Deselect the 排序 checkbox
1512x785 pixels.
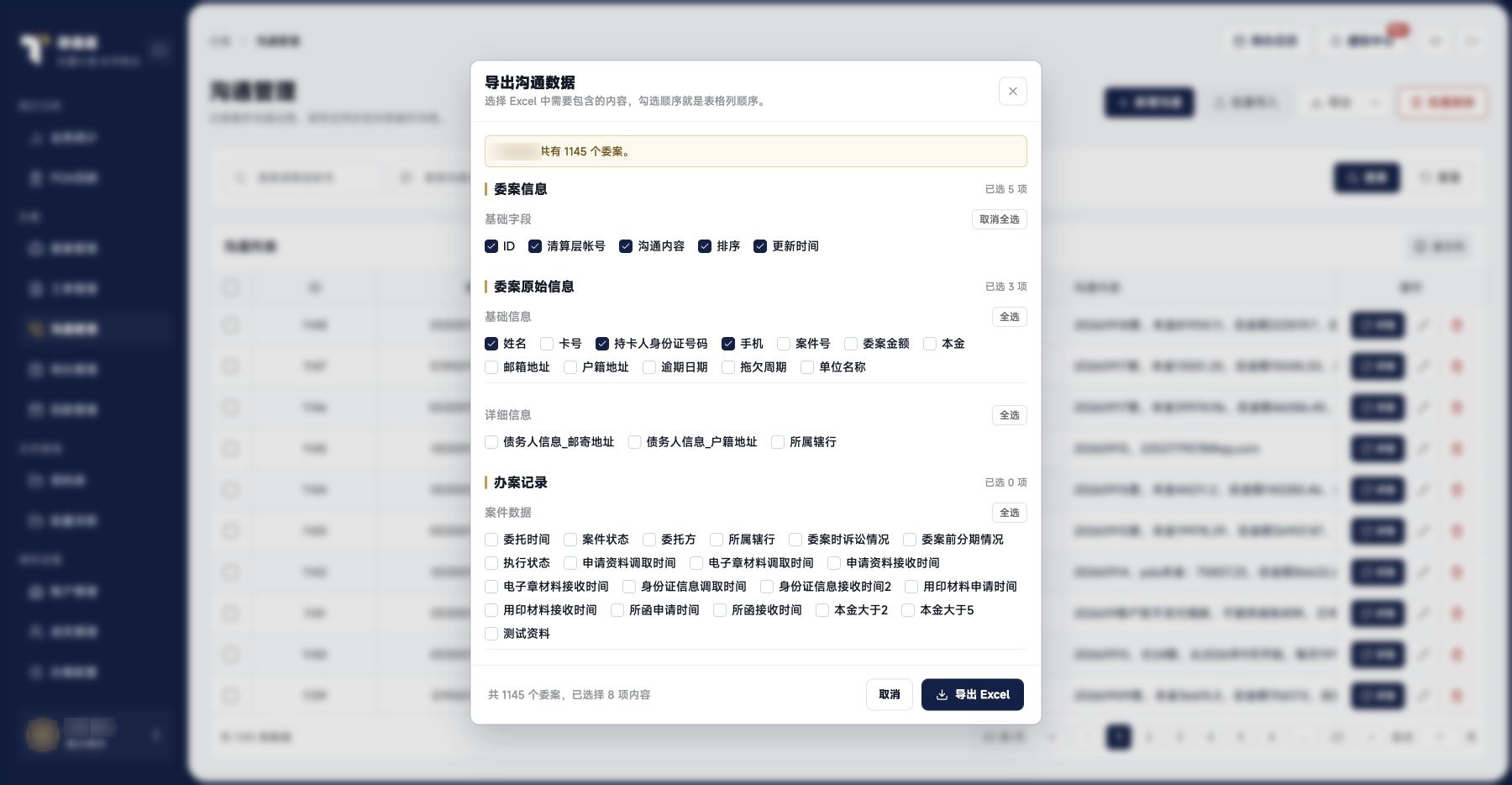pyautogui.click(x=705, y=246)
